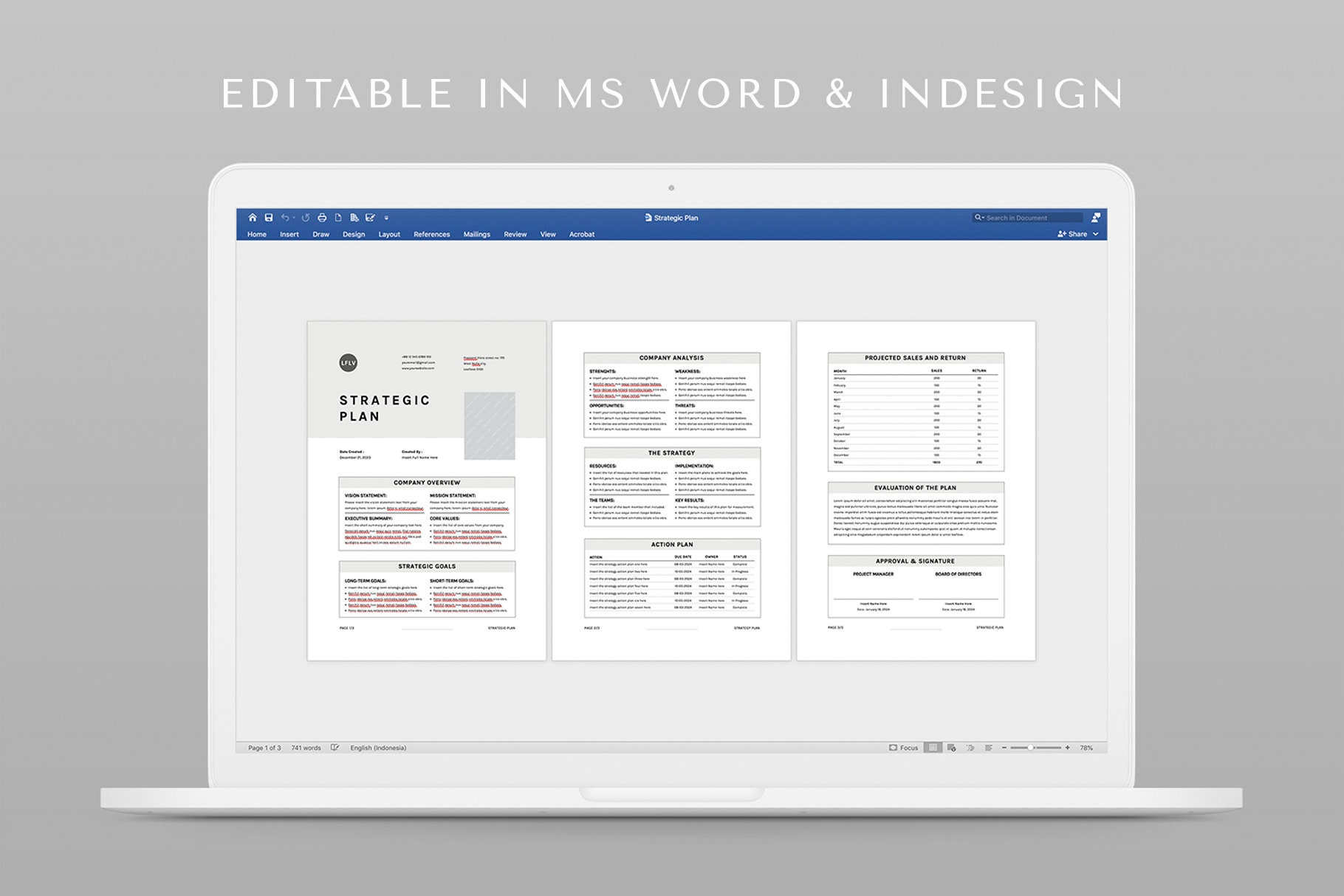Switch to the References ribbon tab

click(x=432, y=234)
